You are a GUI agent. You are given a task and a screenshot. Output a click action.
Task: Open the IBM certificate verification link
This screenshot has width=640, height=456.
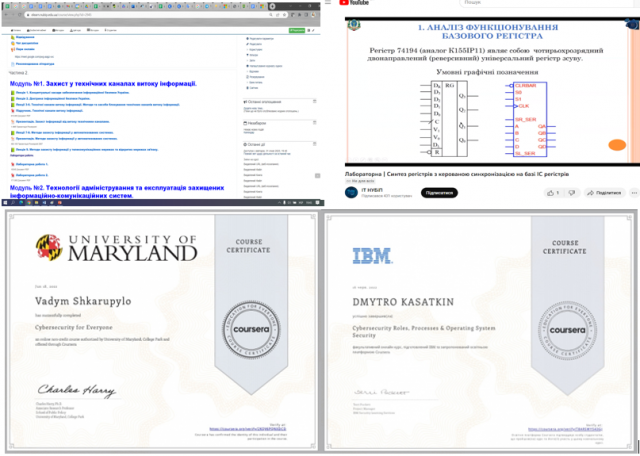[x=565, y=429]
